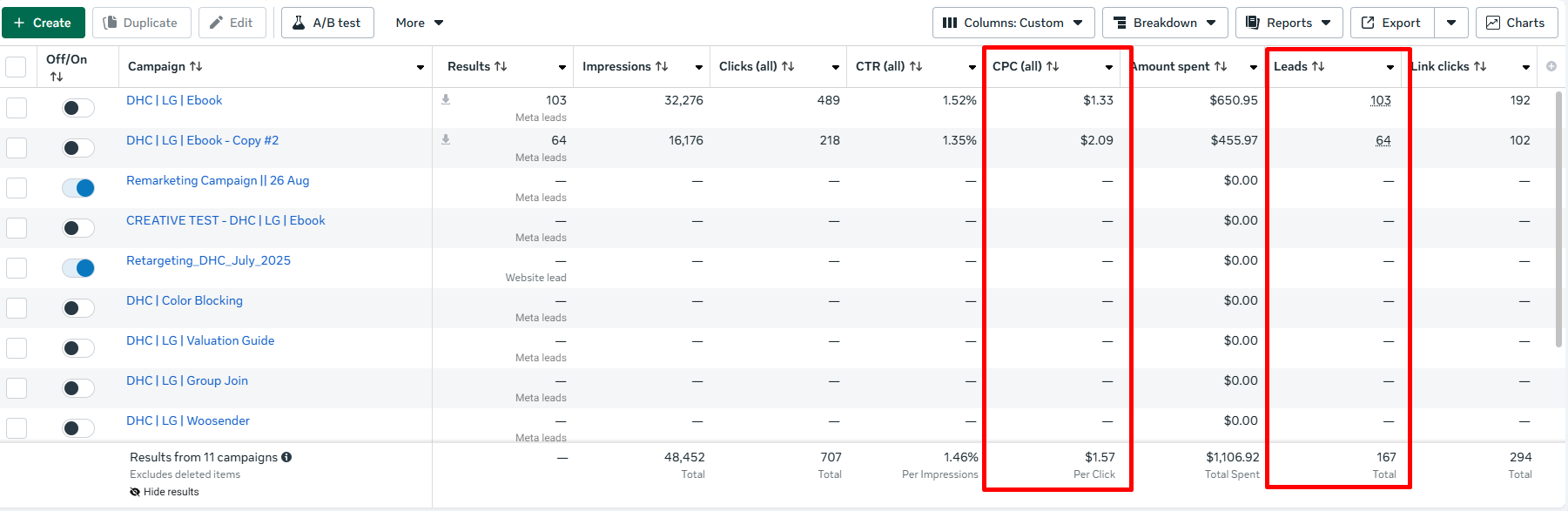Click the sort arrows next to Leads header
Screen dimensions: 1568x511
click(1318, 66)
